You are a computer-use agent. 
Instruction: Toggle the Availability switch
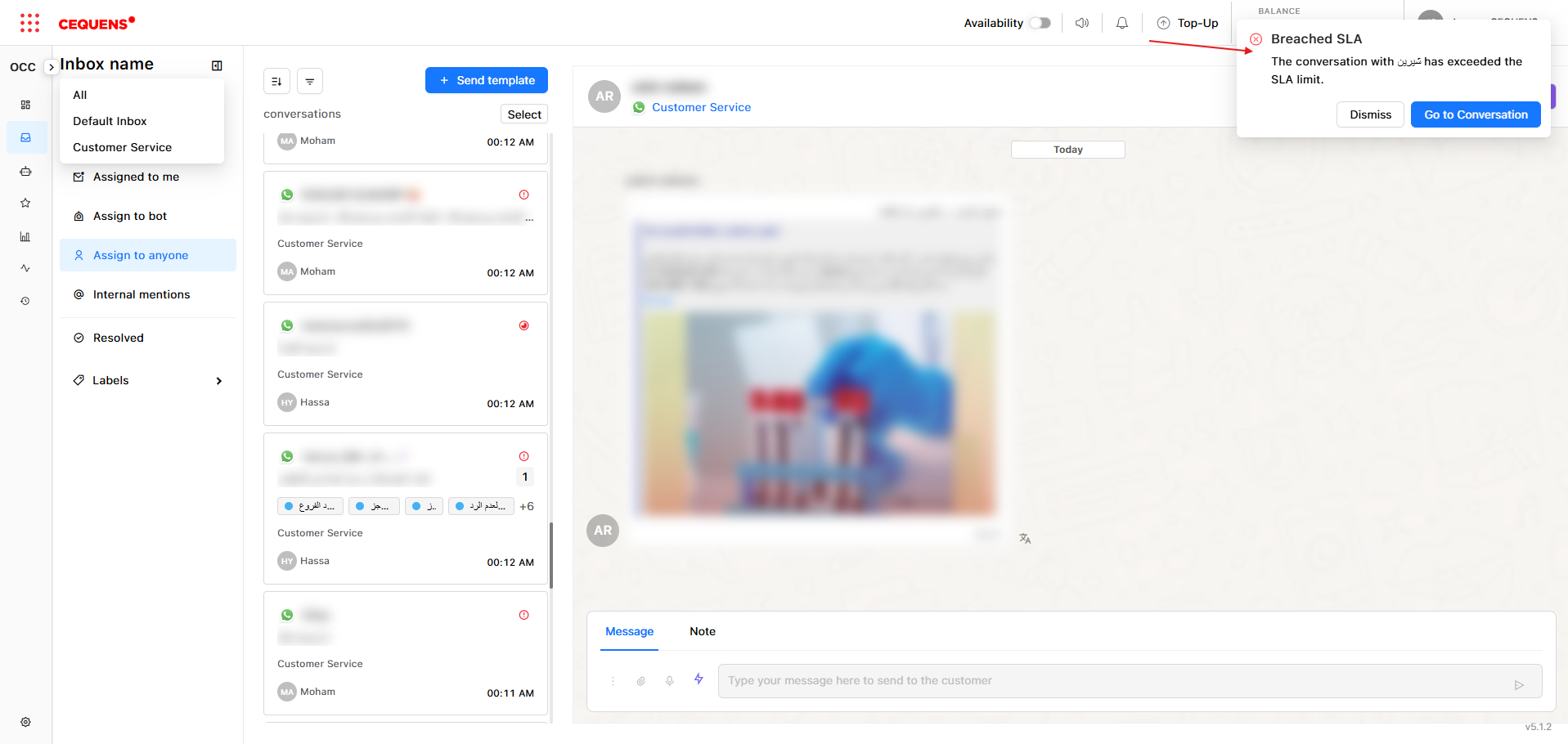[1040, 23]
